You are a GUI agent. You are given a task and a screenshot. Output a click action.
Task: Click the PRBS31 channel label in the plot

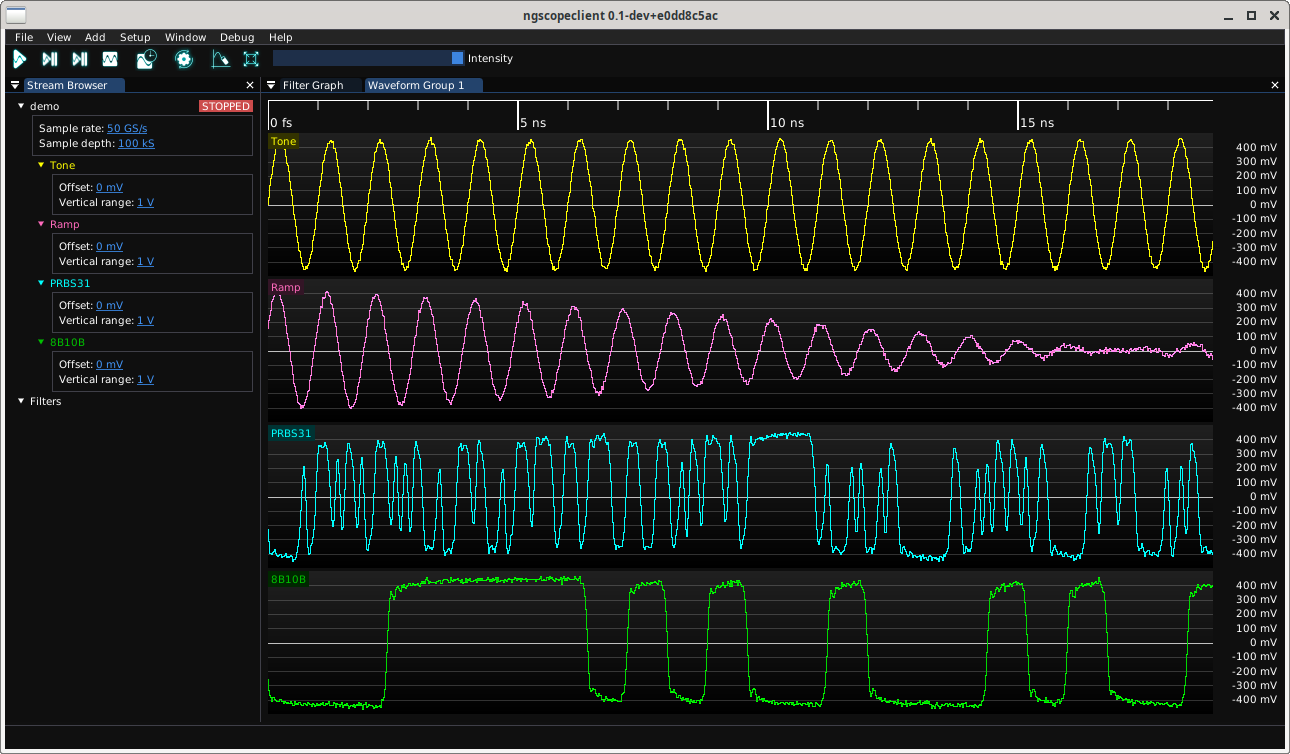[x=292, y=433]
